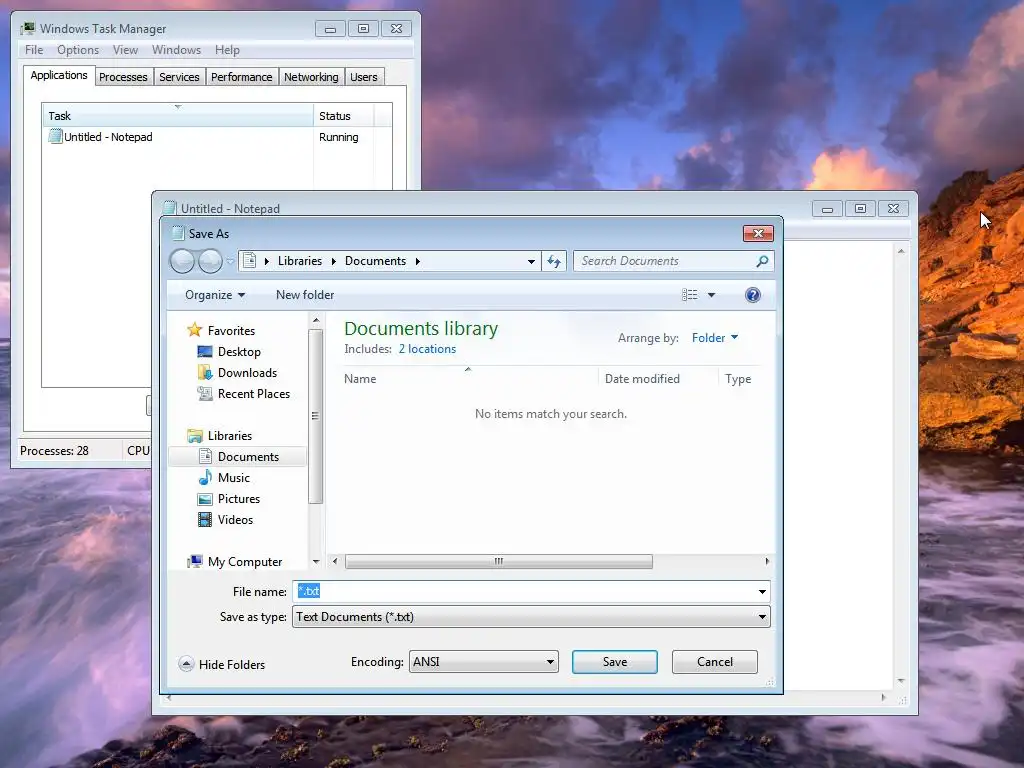
Task: Select Pictures library in navigation pane
Action: (x=229, y=498)
